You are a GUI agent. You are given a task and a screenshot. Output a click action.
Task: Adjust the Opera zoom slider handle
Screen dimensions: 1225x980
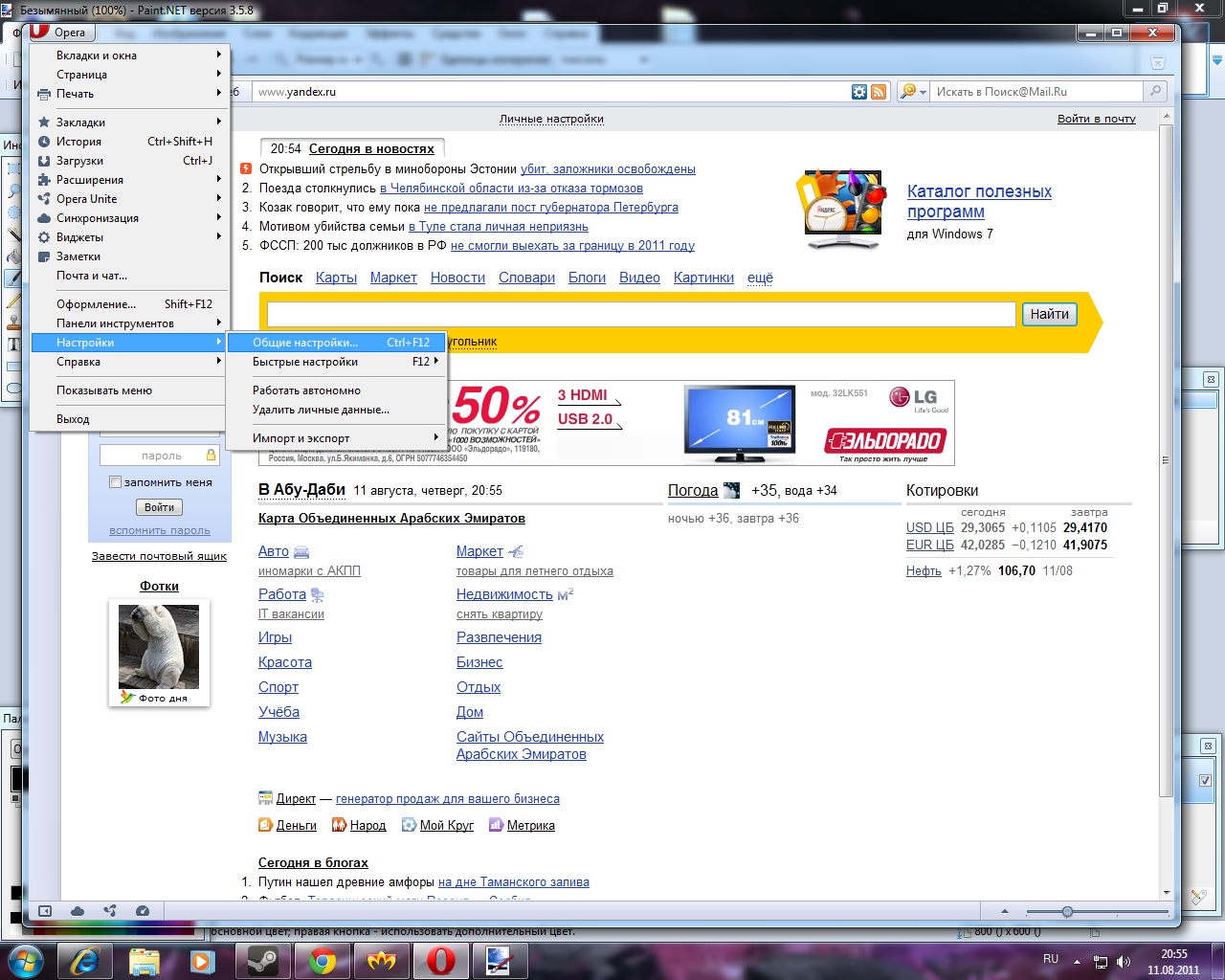point(1067,911)
